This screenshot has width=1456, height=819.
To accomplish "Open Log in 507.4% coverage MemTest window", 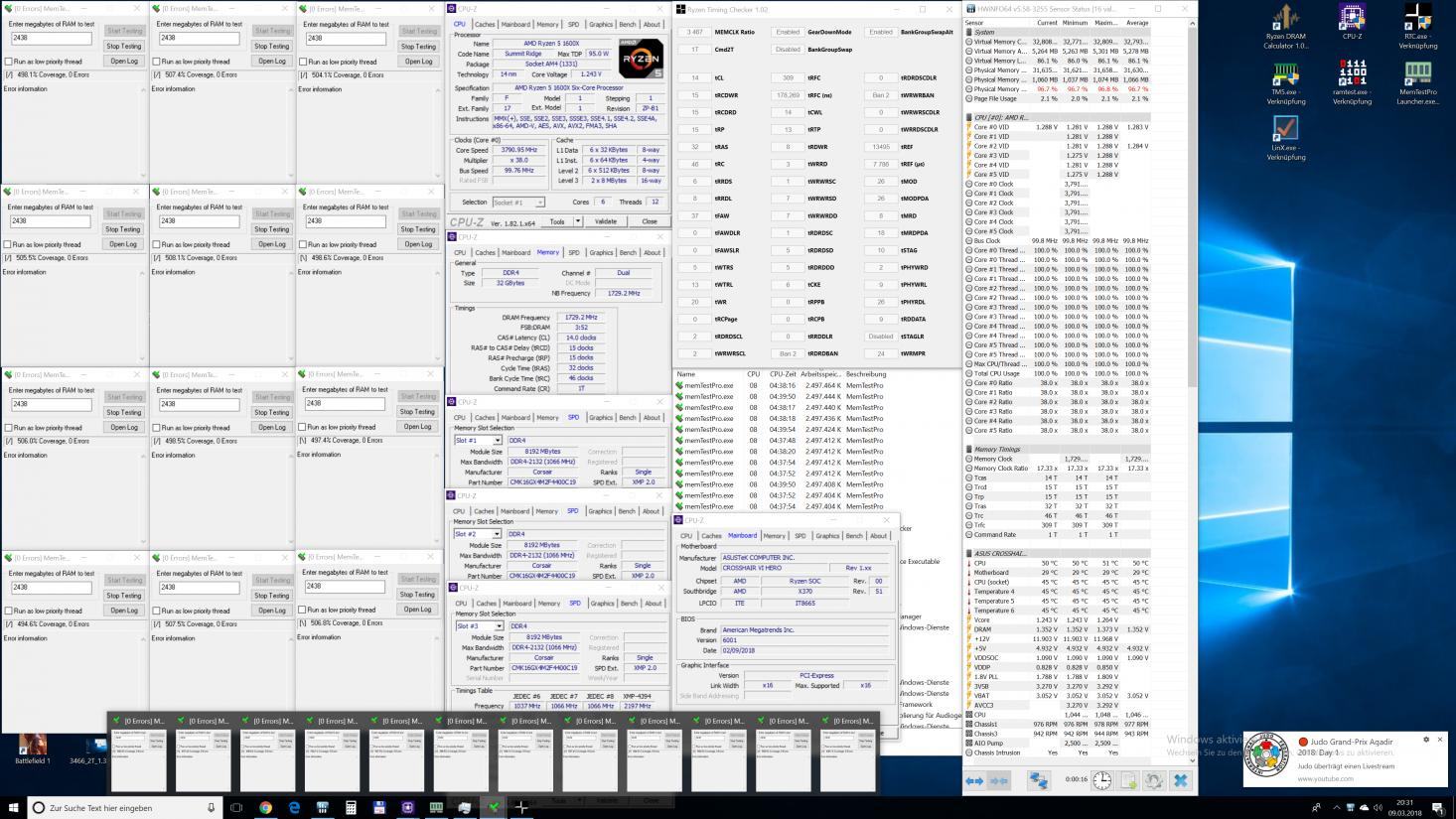I will pos(272,61).
